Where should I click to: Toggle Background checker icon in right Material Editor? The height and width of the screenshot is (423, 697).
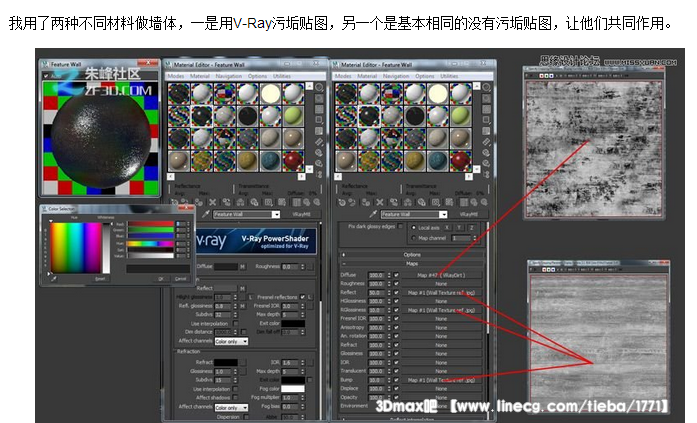pos(486,109)
